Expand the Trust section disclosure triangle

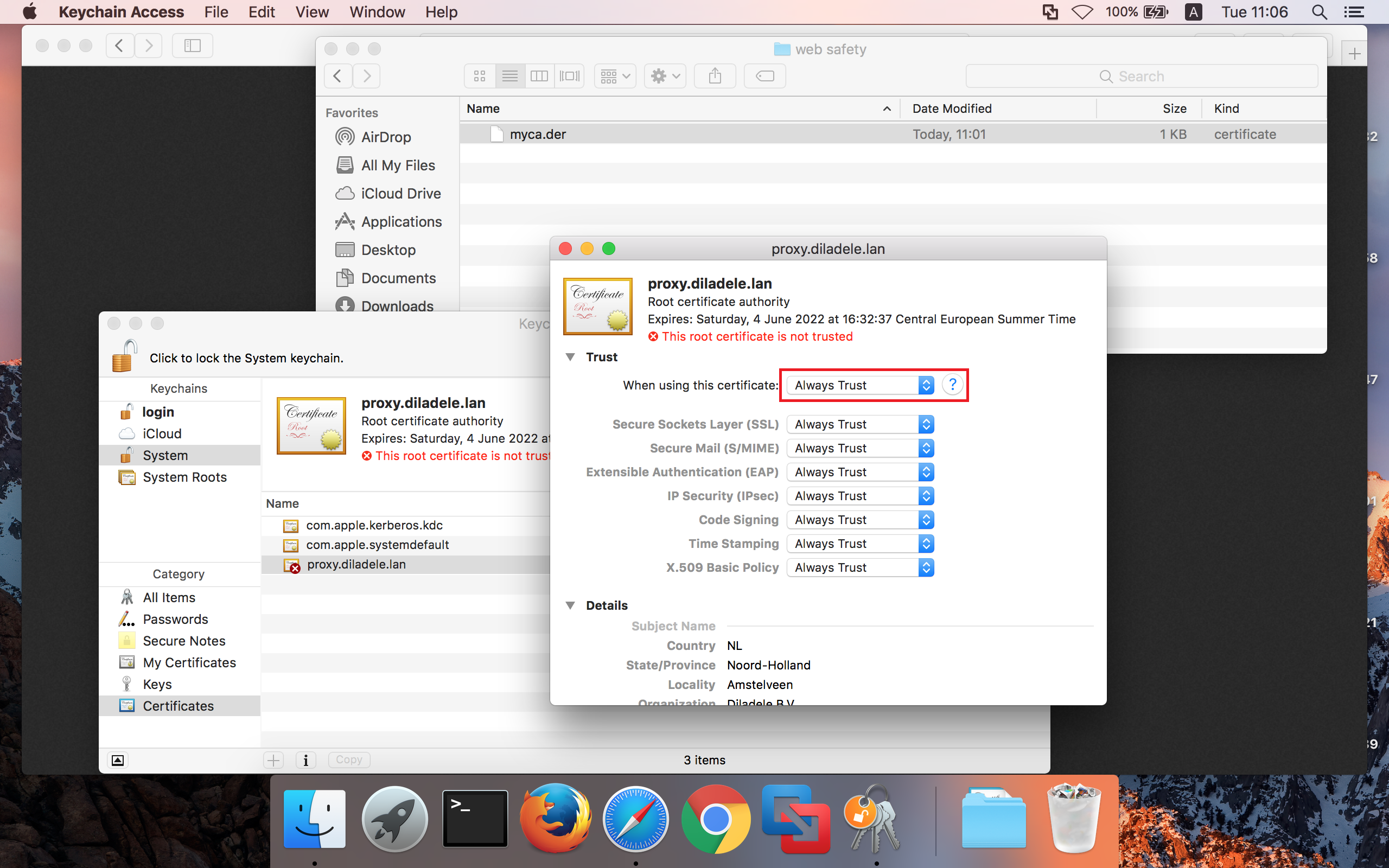(569, 357)
